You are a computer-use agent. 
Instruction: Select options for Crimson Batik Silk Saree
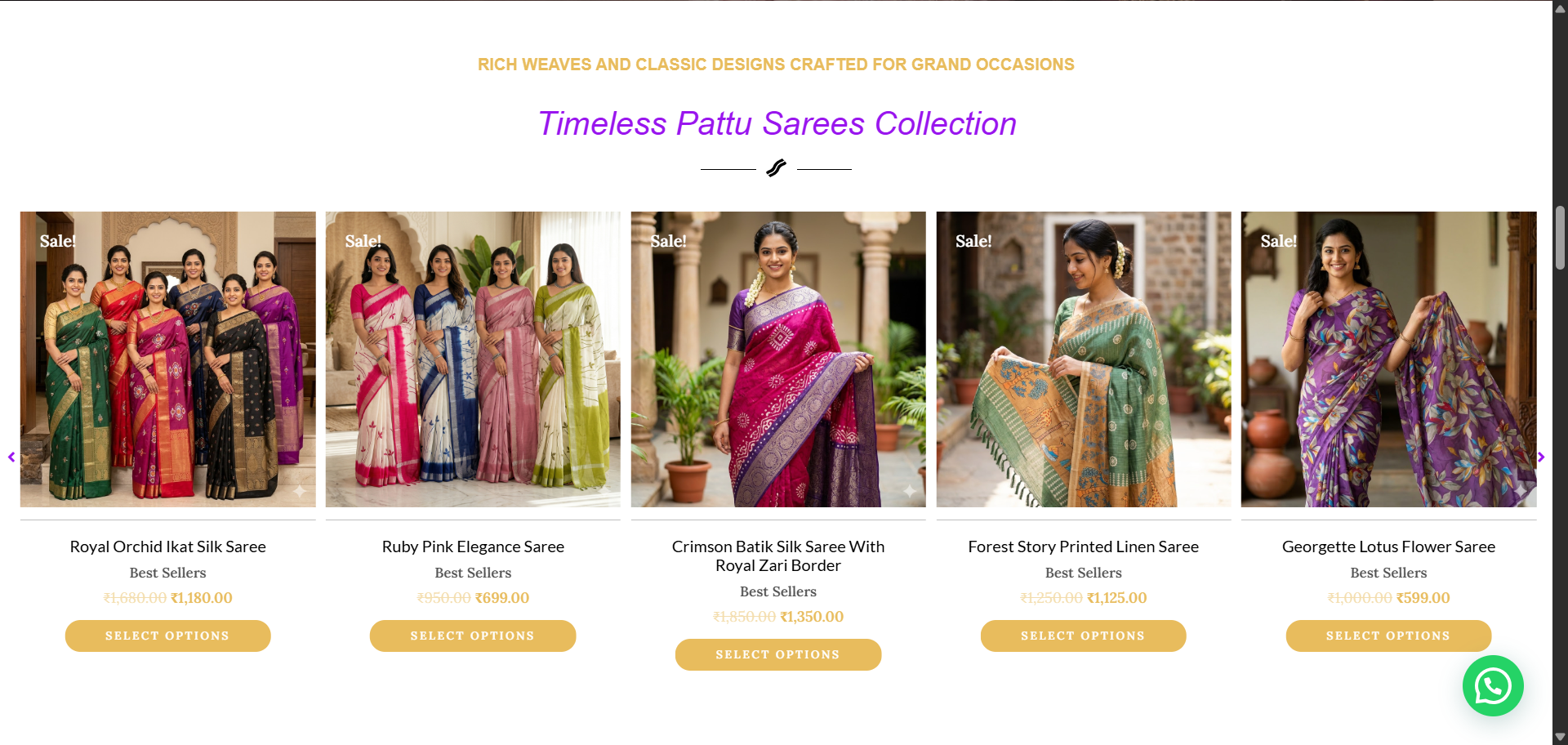(778, 654)
